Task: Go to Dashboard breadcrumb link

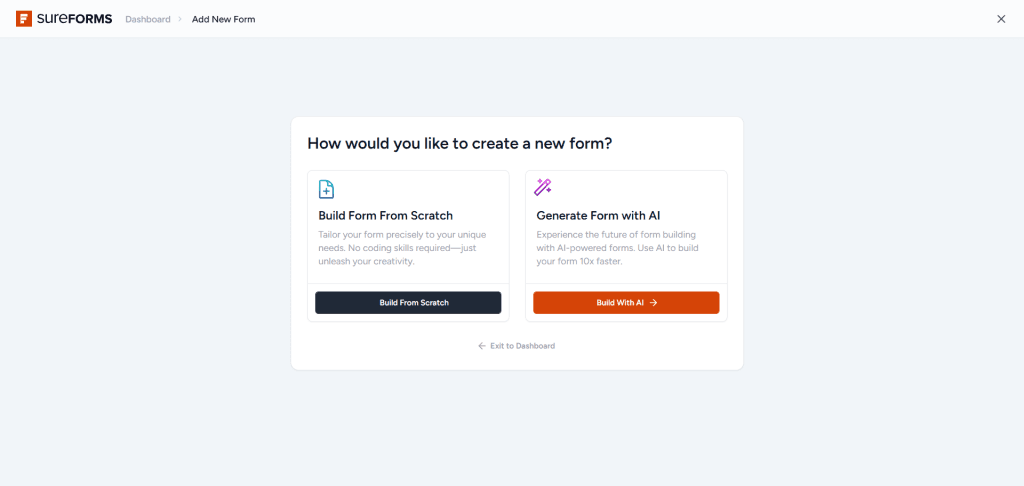Action: click(x=148, y=19)
